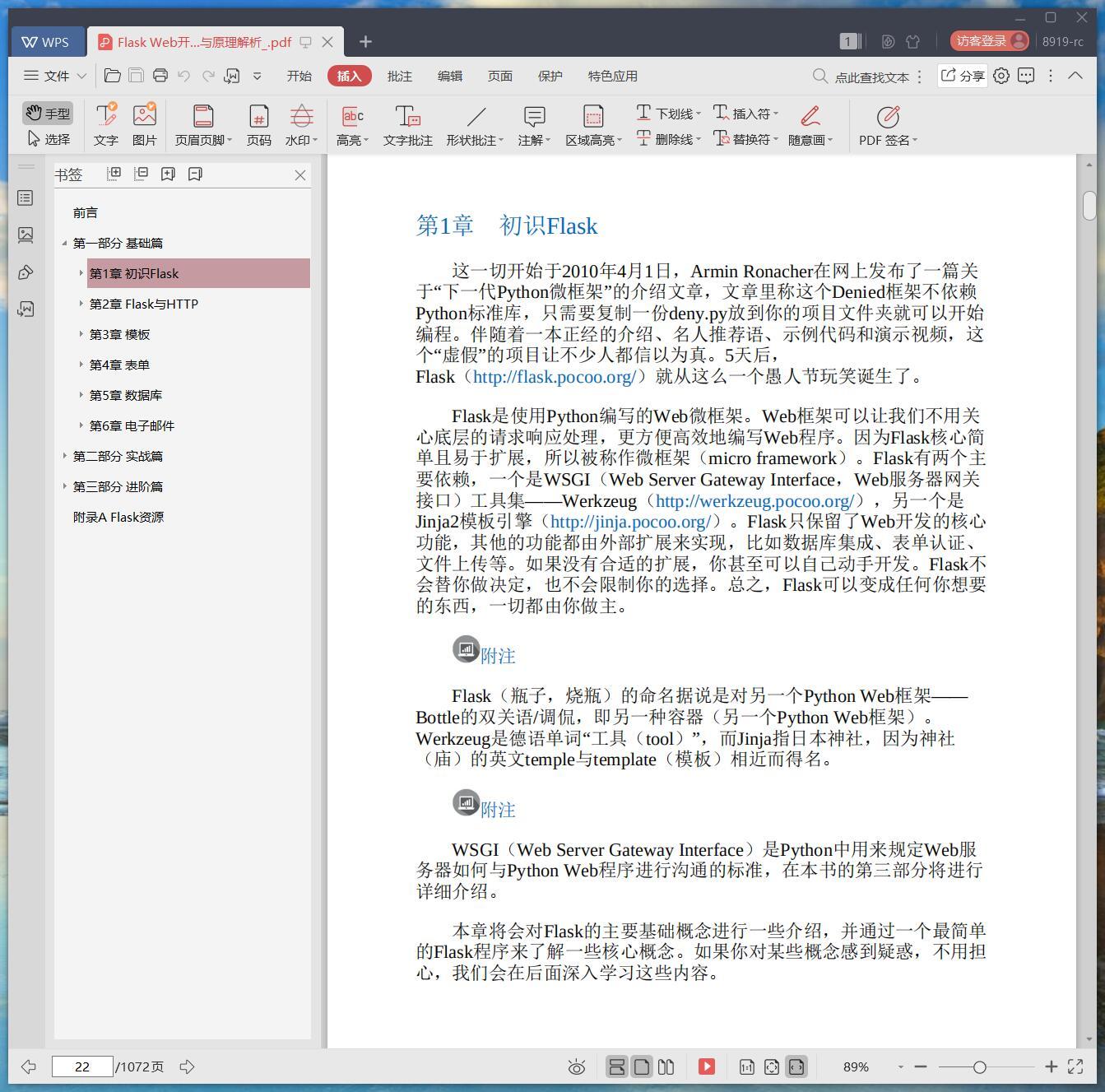Select the hand (手型) tool
The width and height of the screenshot is (1105, 1092).
point(47,113)
